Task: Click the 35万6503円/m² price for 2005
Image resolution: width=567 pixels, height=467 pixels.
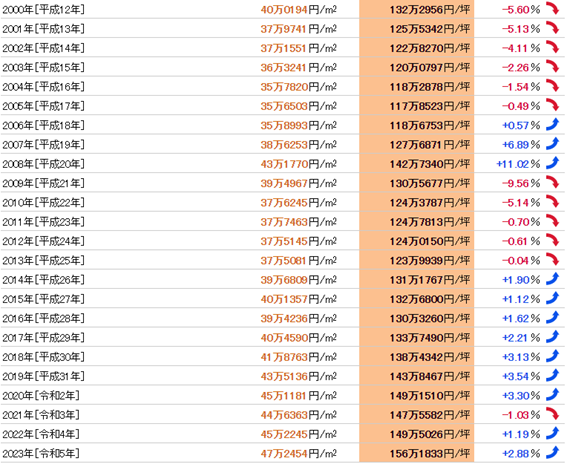Action: click(x=299, y=106)
